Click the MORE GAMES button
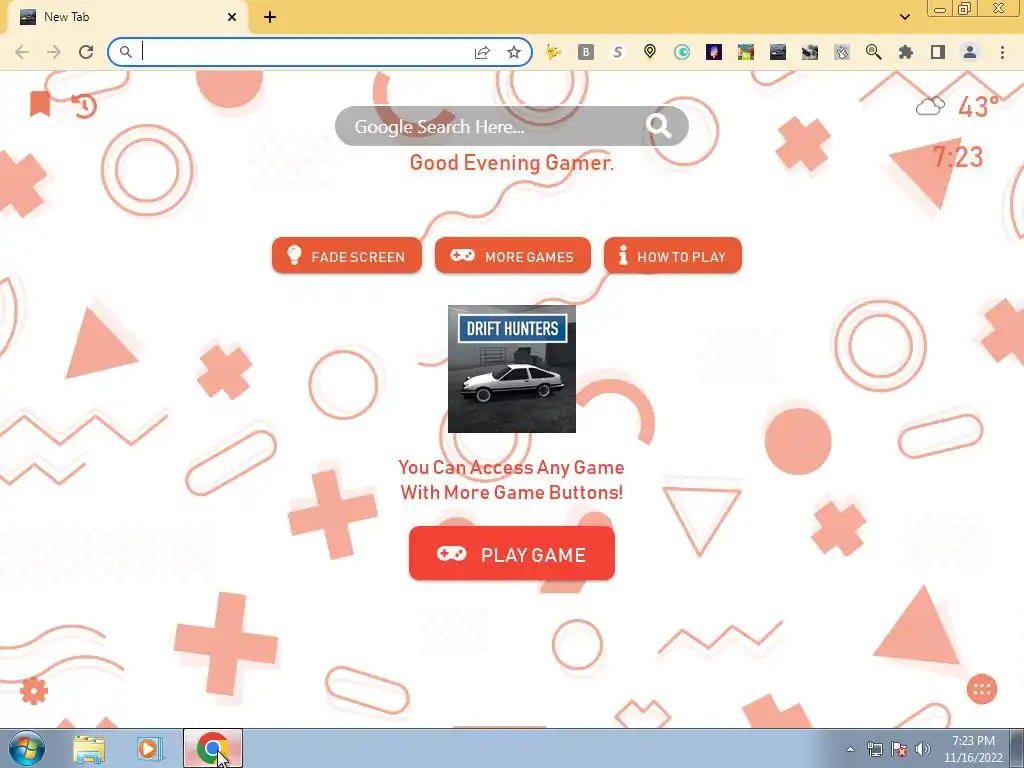The height and width of the screenshot is (768, 1024). tap(513, 255)
